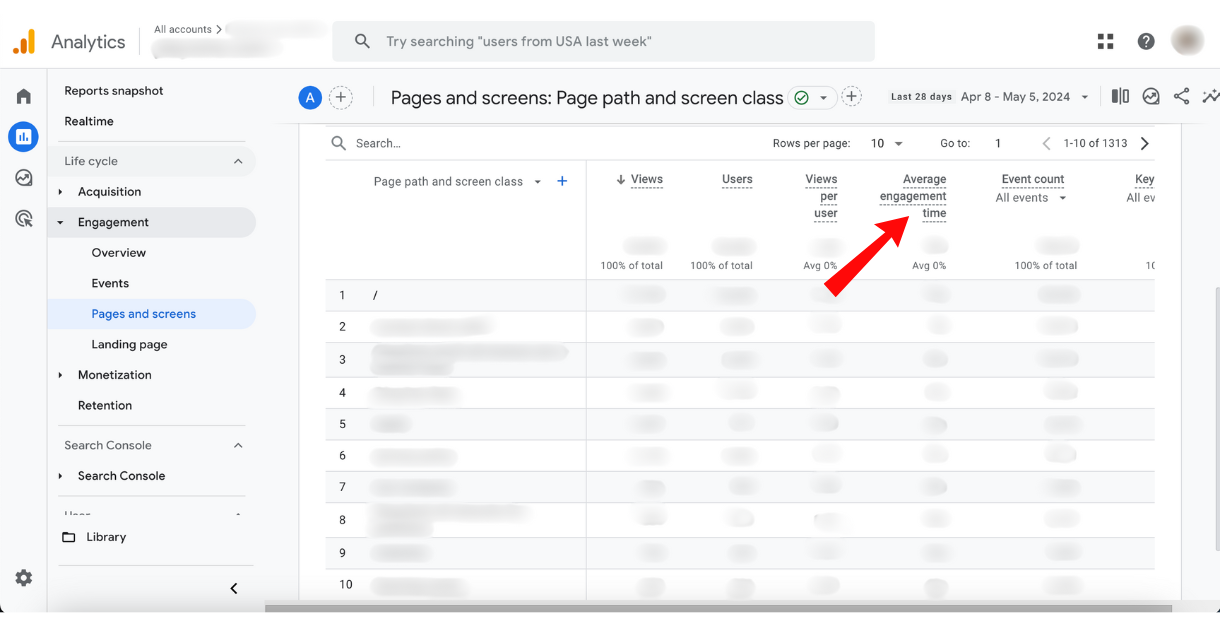Click the '/' page path in row 1
This screenshot has height=627, width=1220.
pos(375,295)
